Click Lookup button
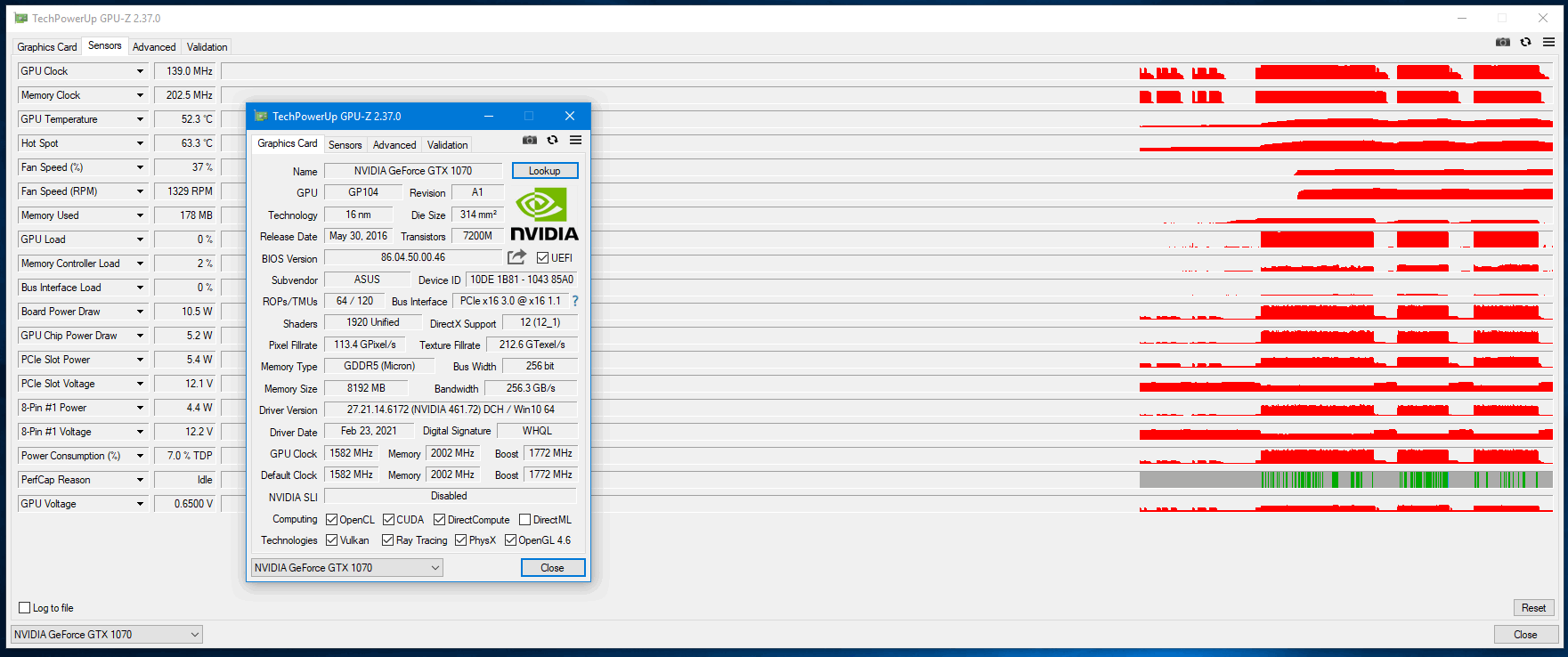Viewport: 1568px width, 657px height. 545,171
